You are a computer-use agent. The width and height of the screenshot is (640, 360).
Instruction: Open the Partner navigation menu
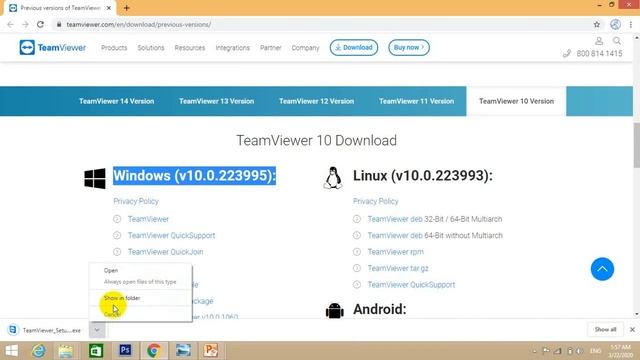click(x=271, y=48)
